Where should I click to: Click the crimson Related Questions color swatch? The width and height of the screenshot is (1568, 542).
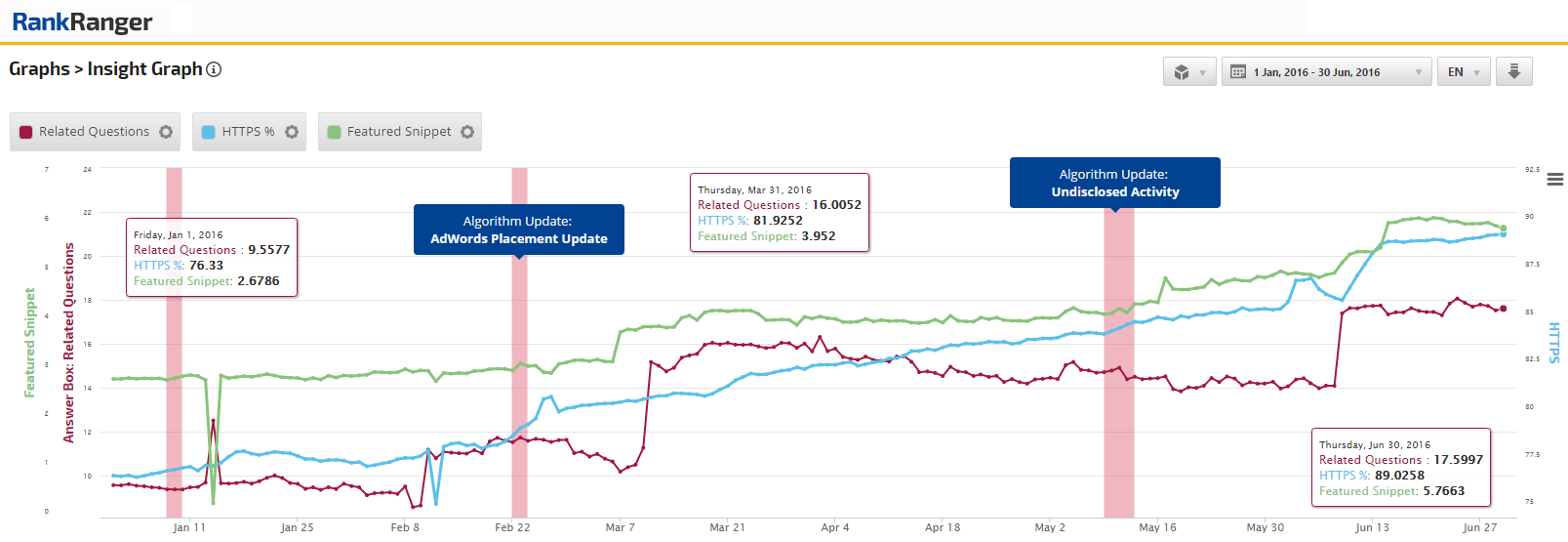pos(26,132)
